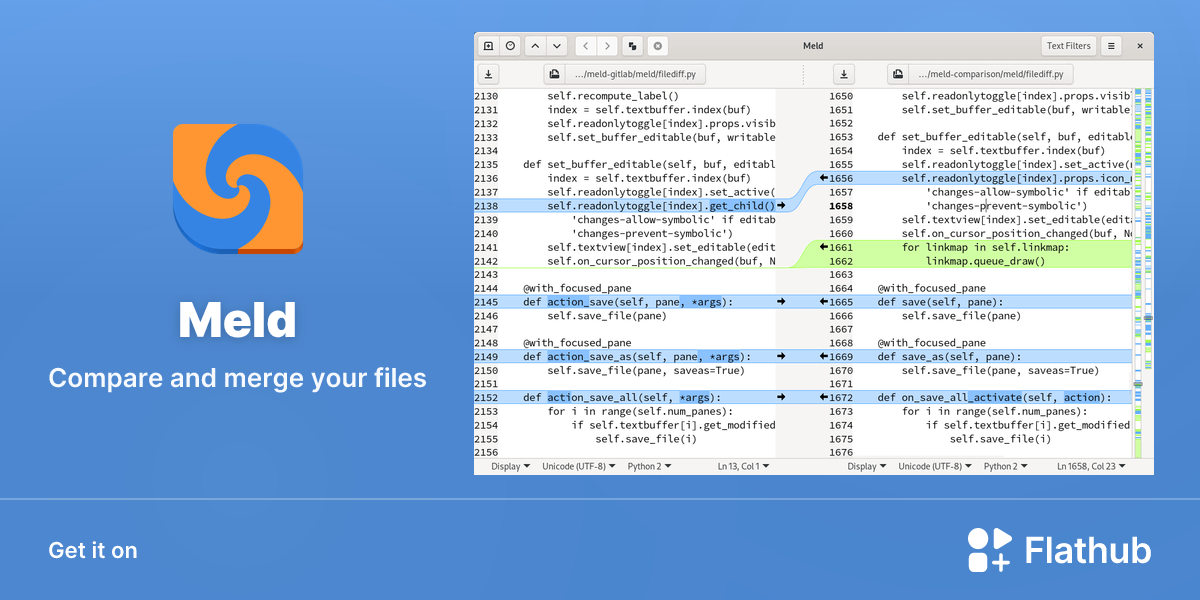This screenshot has width=1200, height=600.
Task: Click right pane def save(self, pane) line 1665
Action: (x=940, y=301)
